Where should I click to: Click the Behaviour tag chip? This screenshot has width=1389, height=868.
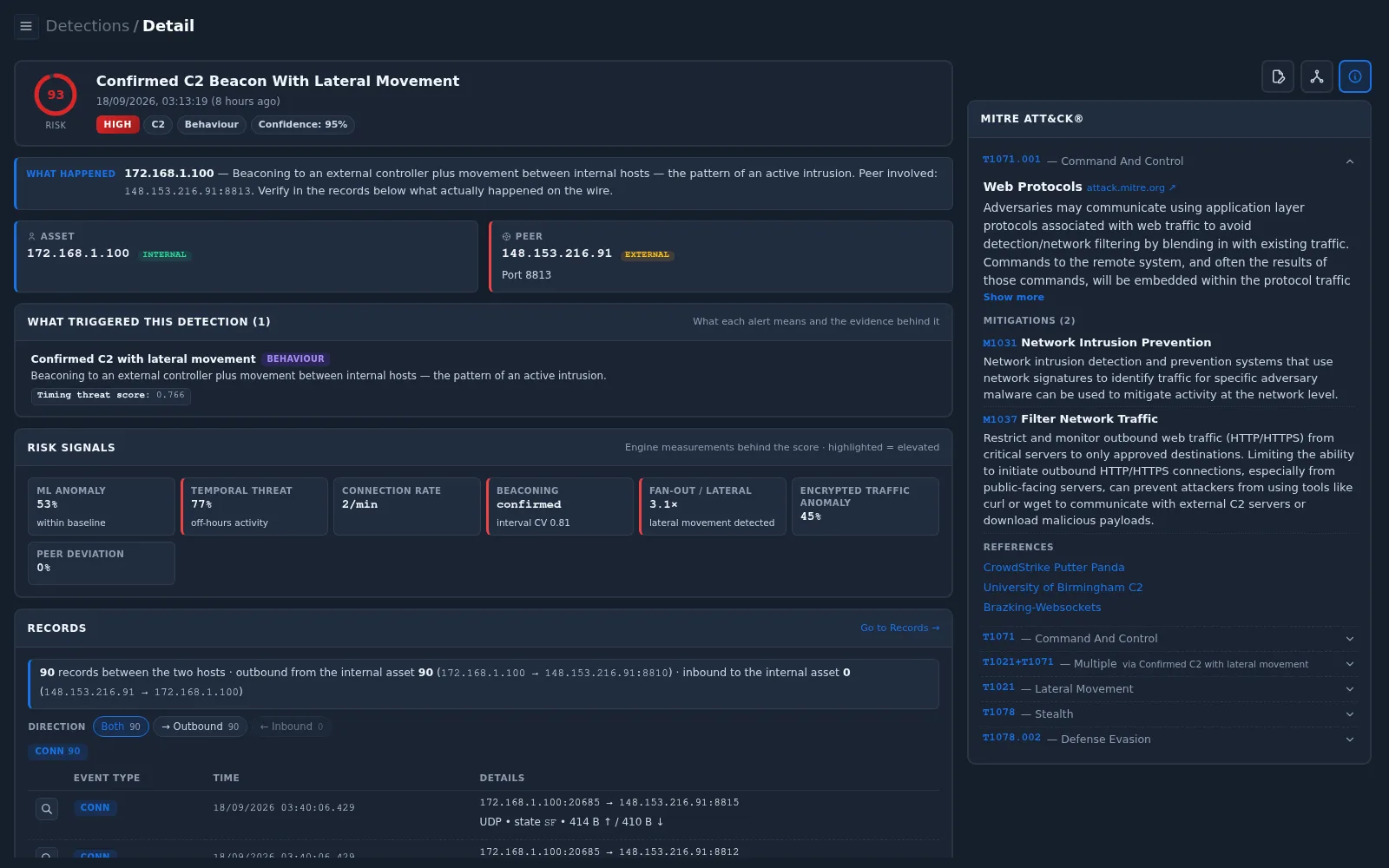[x=211, y=124]
